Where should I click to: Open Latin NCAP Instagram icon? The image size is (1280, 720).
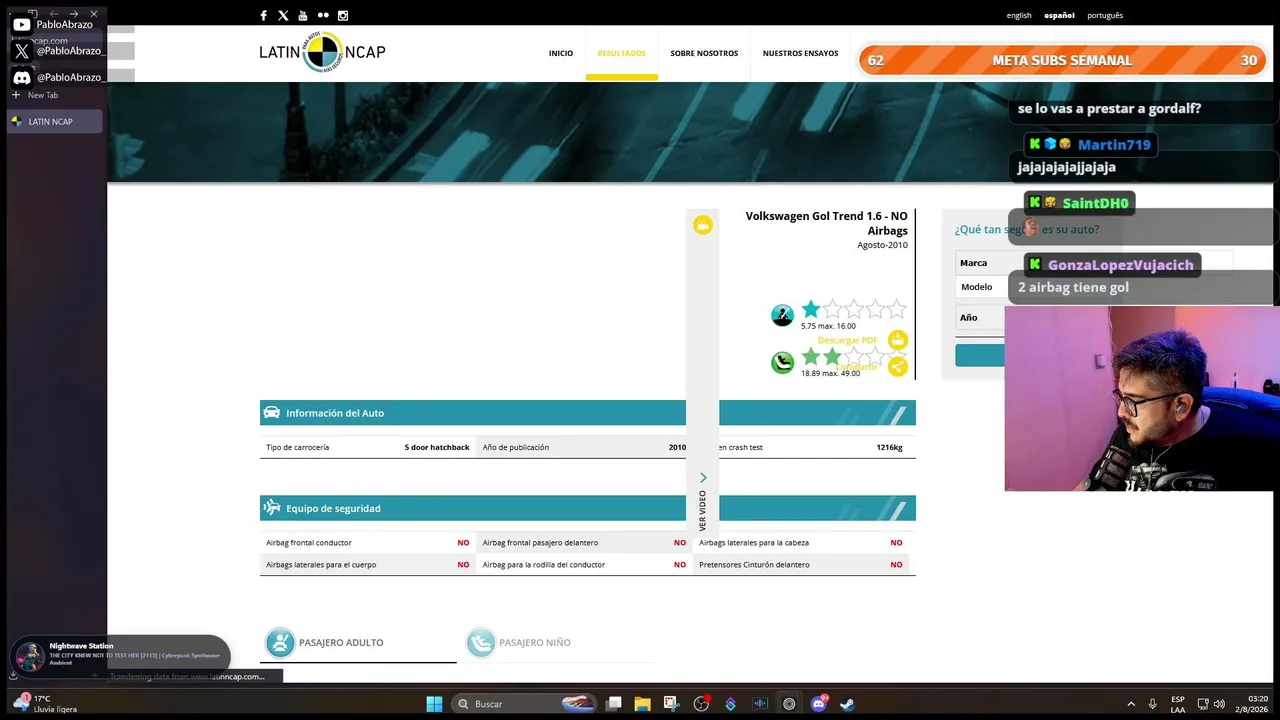(343, 15)
